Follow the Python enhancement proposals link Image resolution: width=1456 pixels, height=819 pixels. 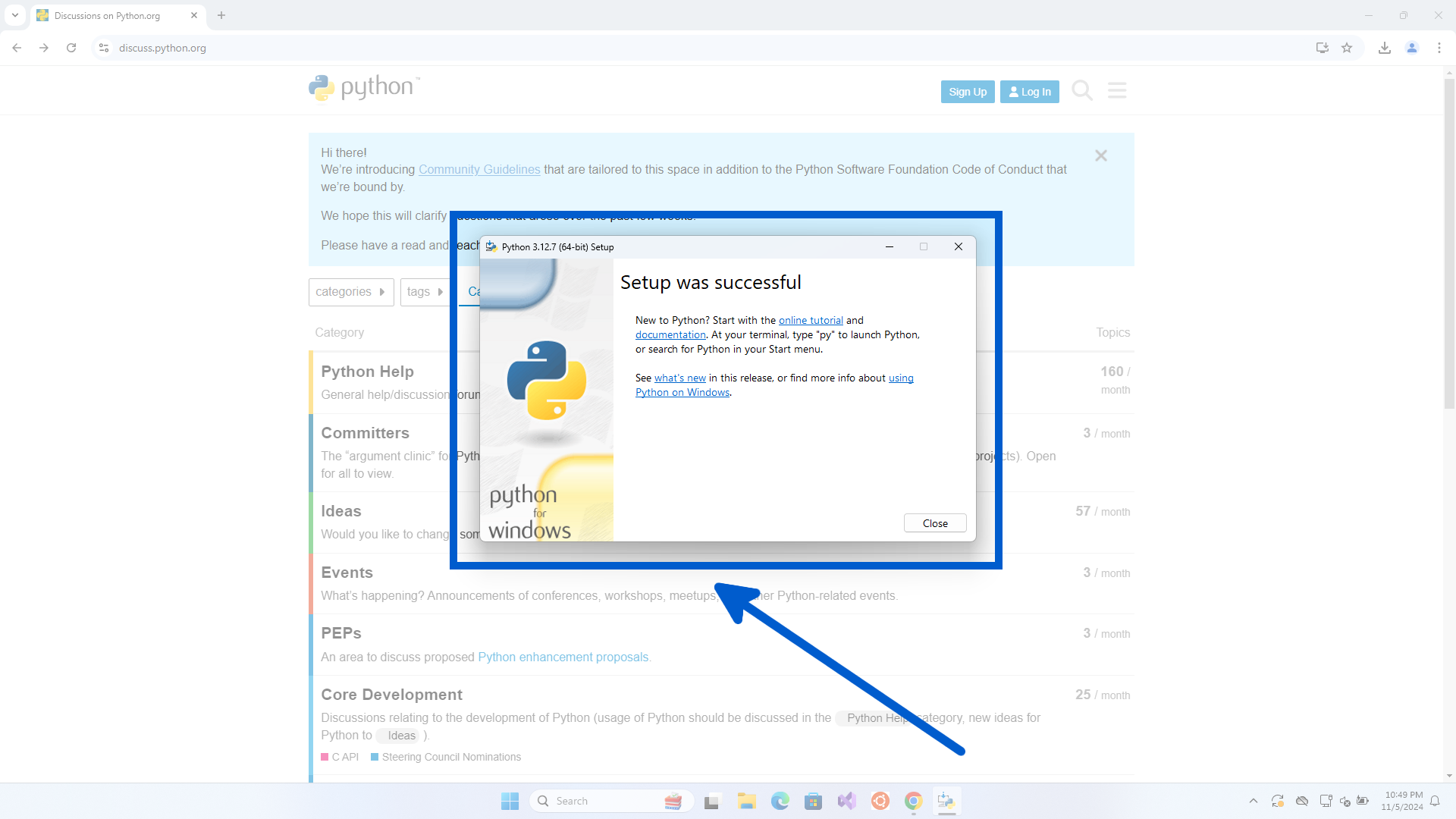[x=563, y=657]
